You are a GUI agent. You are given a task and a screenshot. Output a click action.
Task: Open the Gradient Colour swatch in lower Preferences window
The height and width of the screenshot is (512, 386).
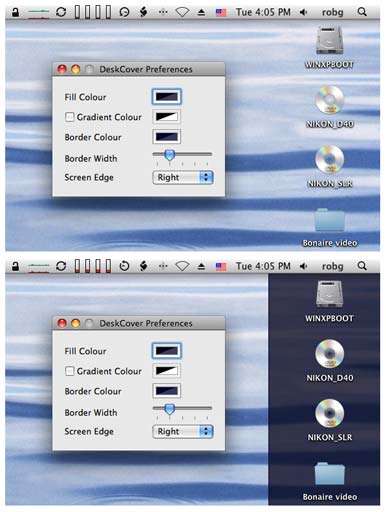(167, 371)
